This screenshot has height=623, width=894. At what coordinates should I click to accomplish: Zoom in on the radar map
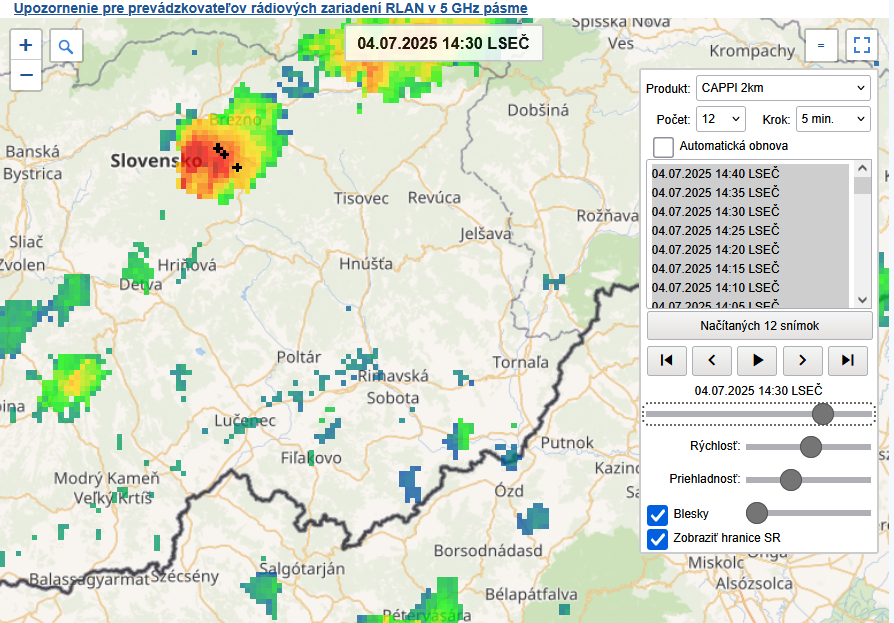point(26,45)
